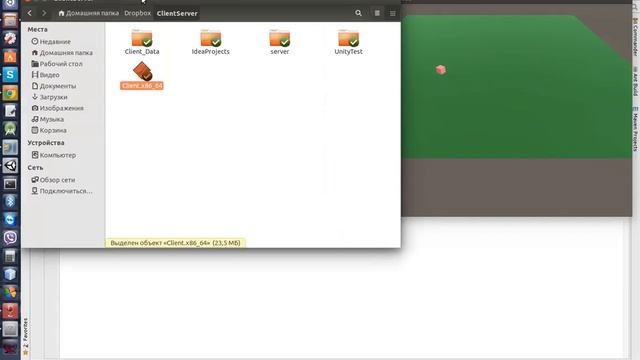Open Commander side tab in IDE
Screen dimensions: 640x360
tap(636, 36)
